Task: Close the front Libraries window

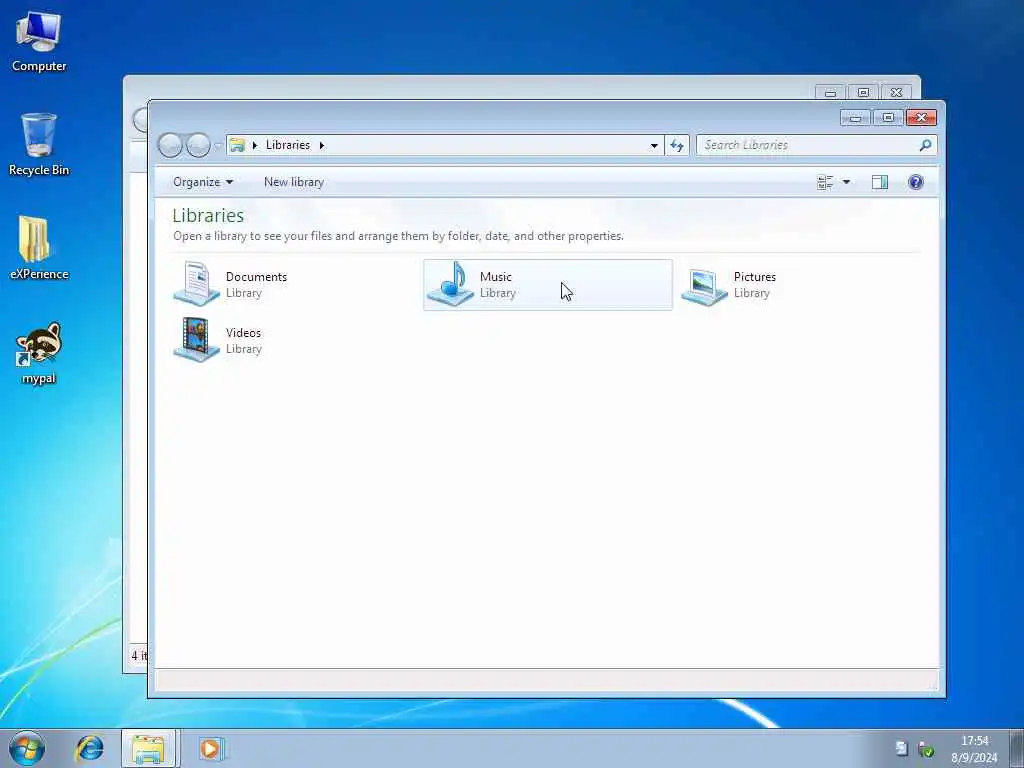Action: (921, 118)
